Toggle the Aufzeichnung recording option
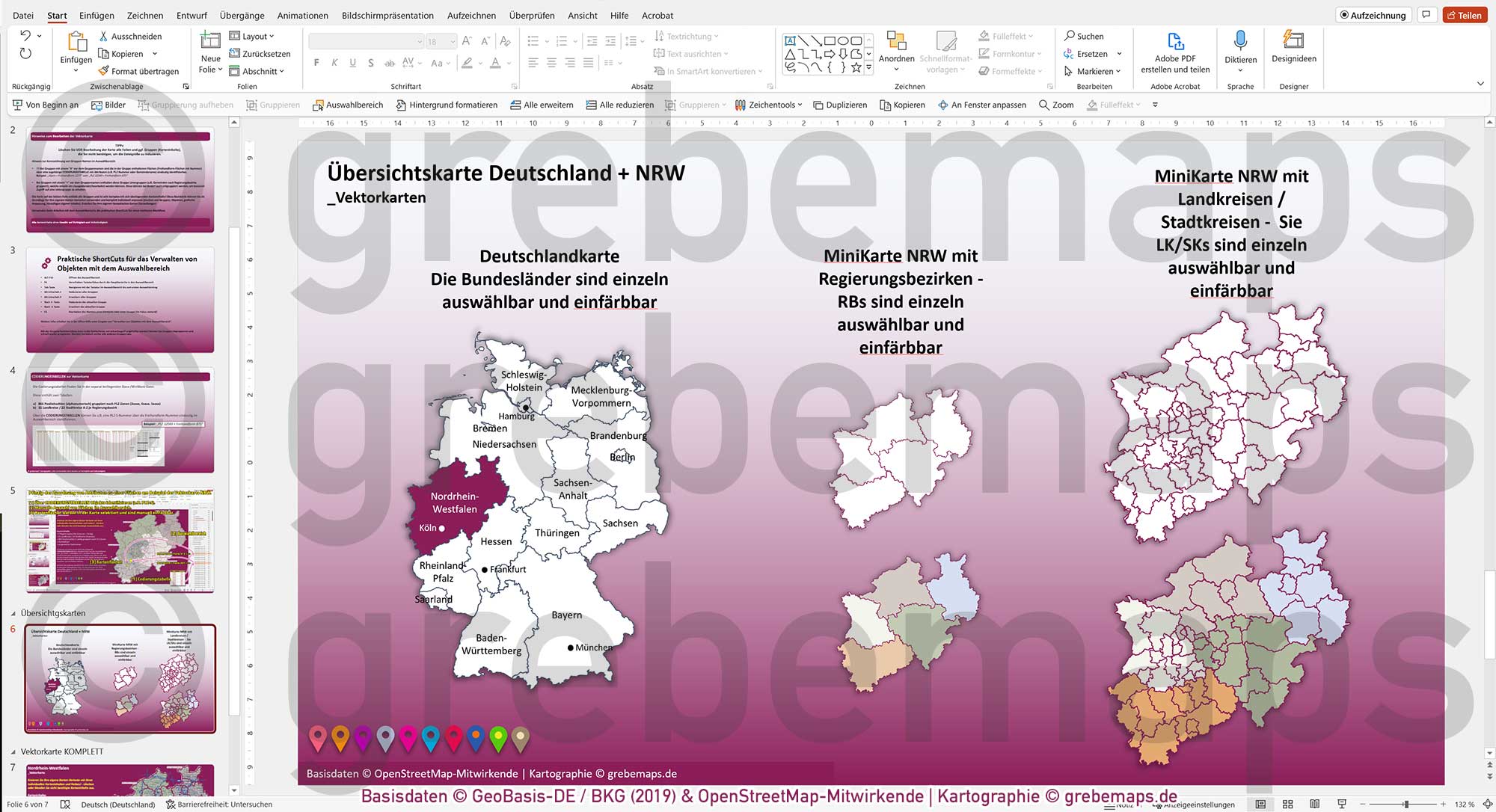The height and width of the screenshot is (812, 1496). (x=1373, y=14)
